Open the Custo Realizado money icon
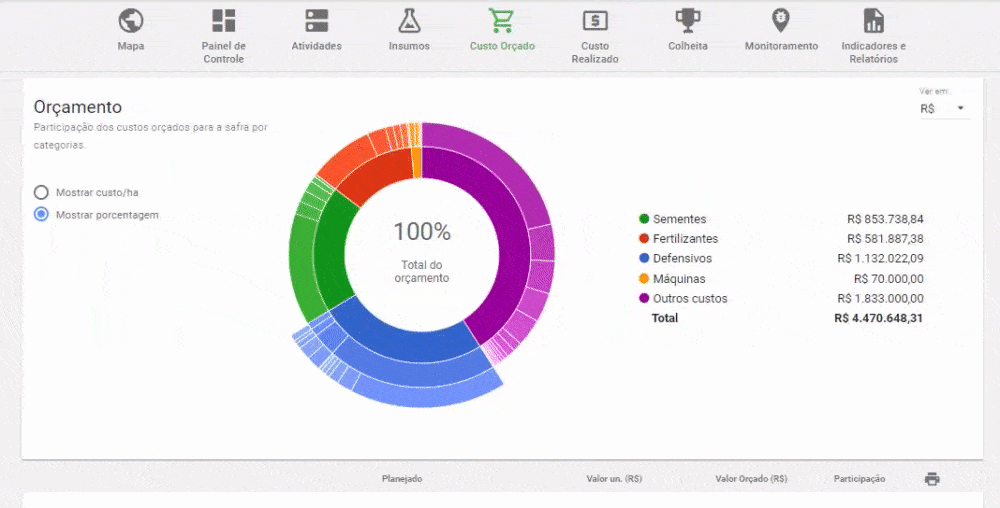 click(x=595, y=21)
